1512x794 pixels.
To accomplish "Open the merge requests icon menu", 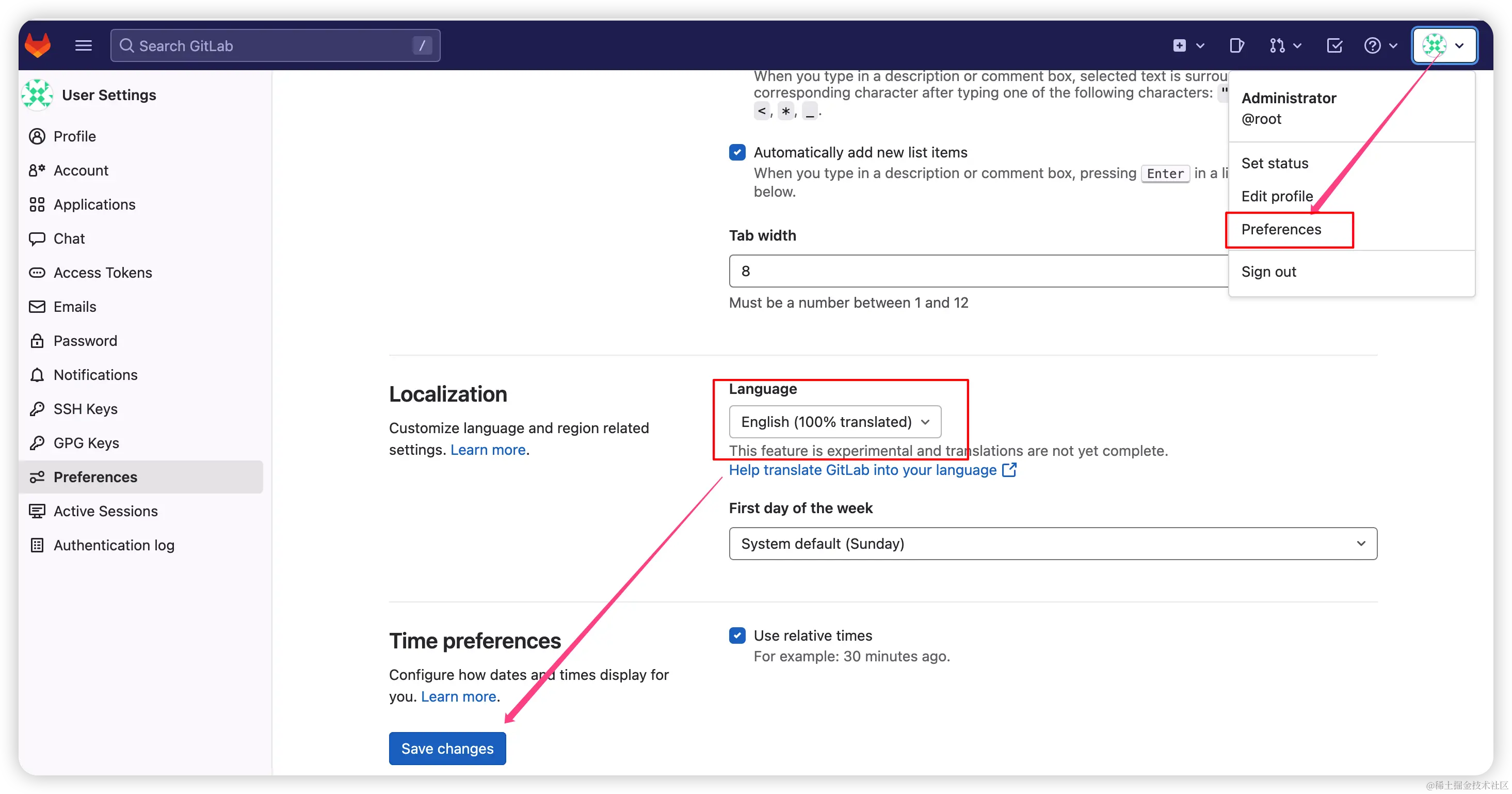I will pos(1284,45).
